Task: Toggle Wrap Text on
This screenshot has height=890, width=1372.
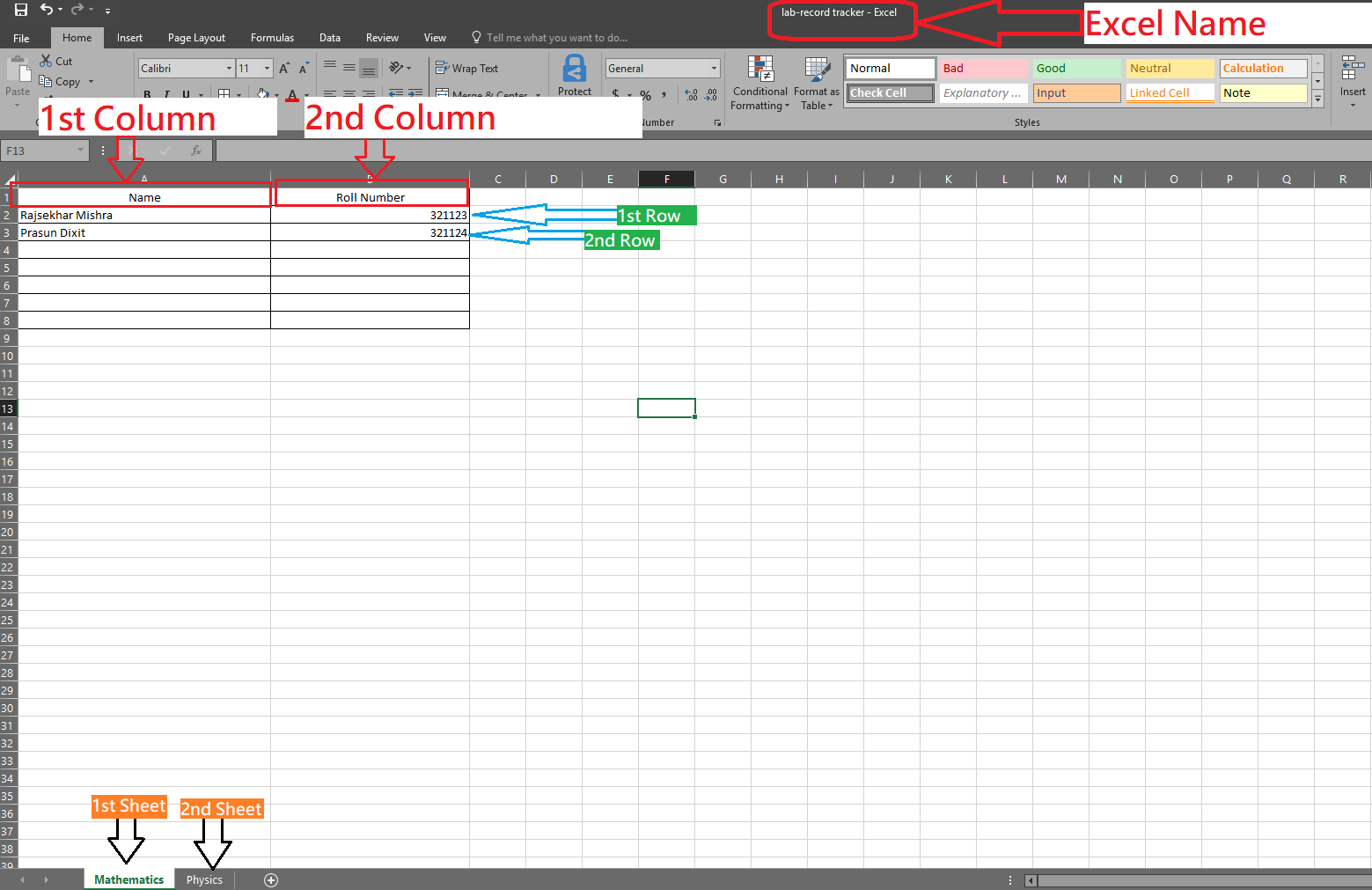Action: pyautogui.click(x=467, y=69)
